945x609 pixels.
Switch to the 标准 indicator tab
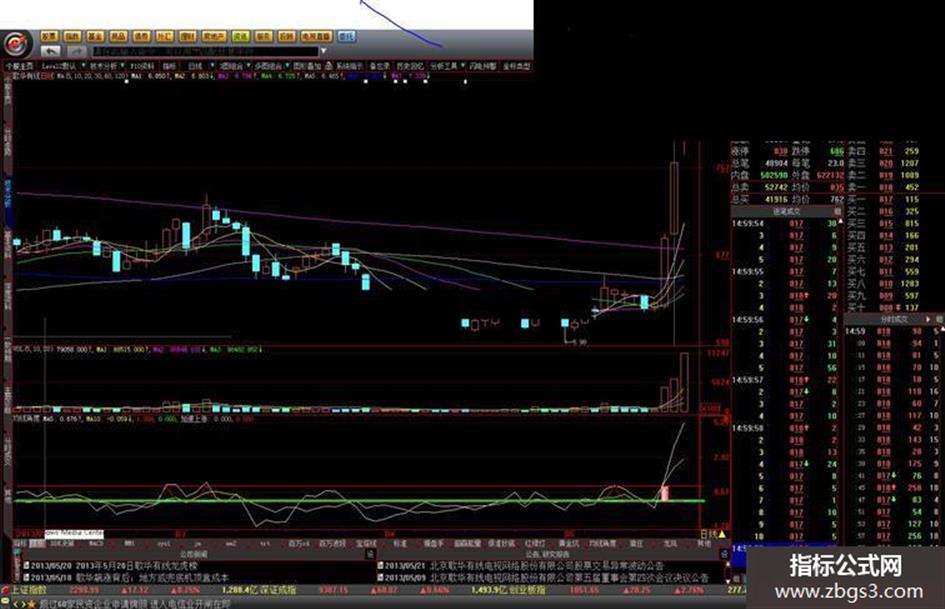(400, 543)
